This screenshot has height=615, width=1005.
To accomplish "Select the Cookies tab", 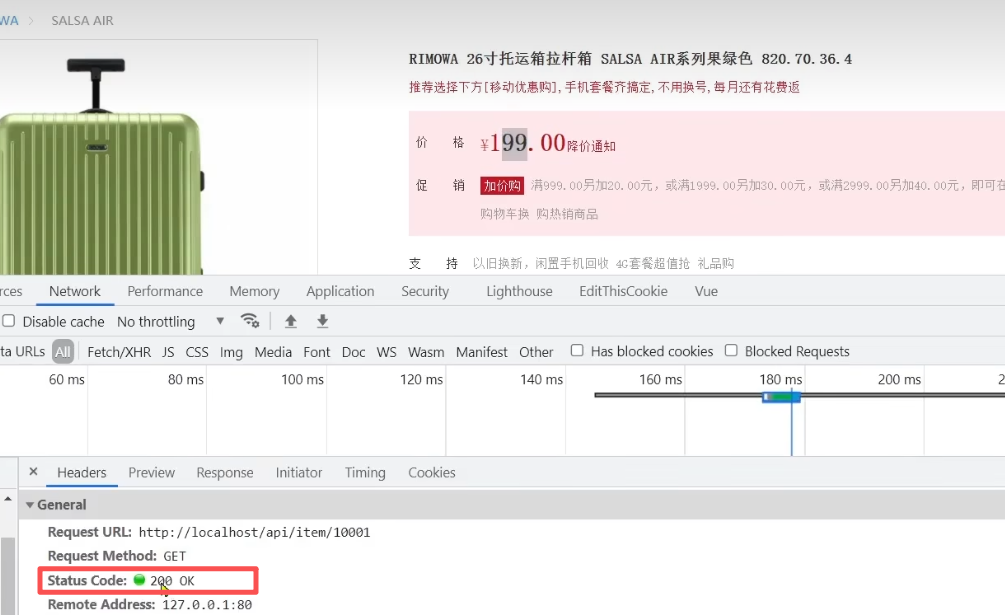I will point(432,473).
